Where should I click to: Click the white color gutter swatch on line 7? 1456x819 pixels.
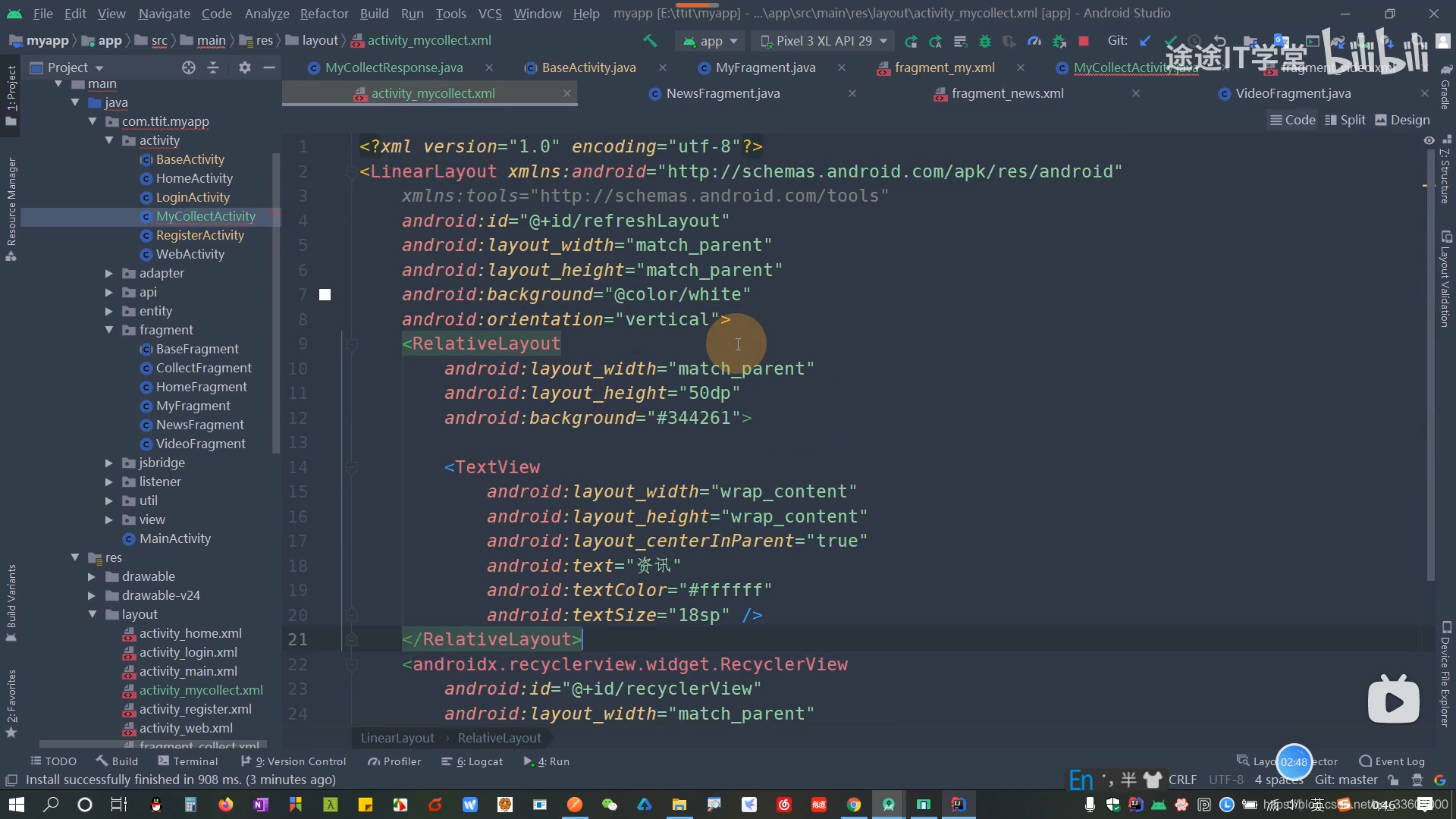(x=325, y=295)
